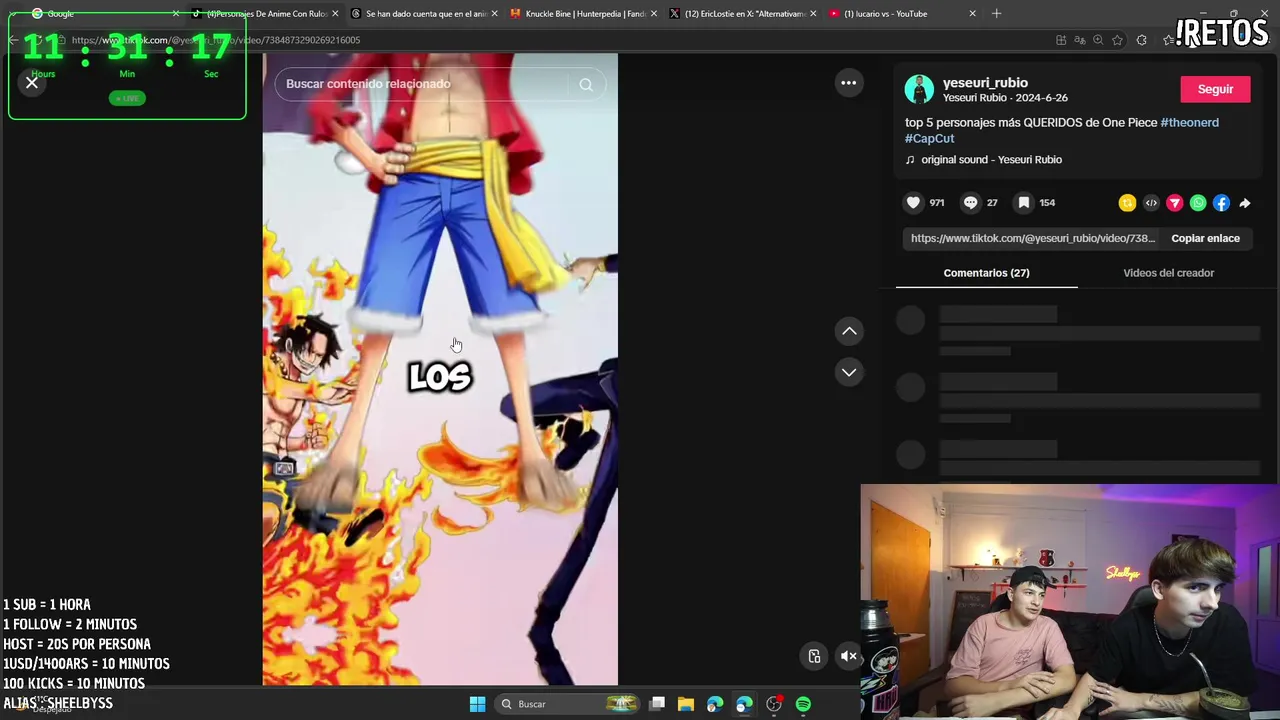Click the zoom magnifier icon in address bar
This screenshot has width=1280, height=720.
(x=1098, y=40)
